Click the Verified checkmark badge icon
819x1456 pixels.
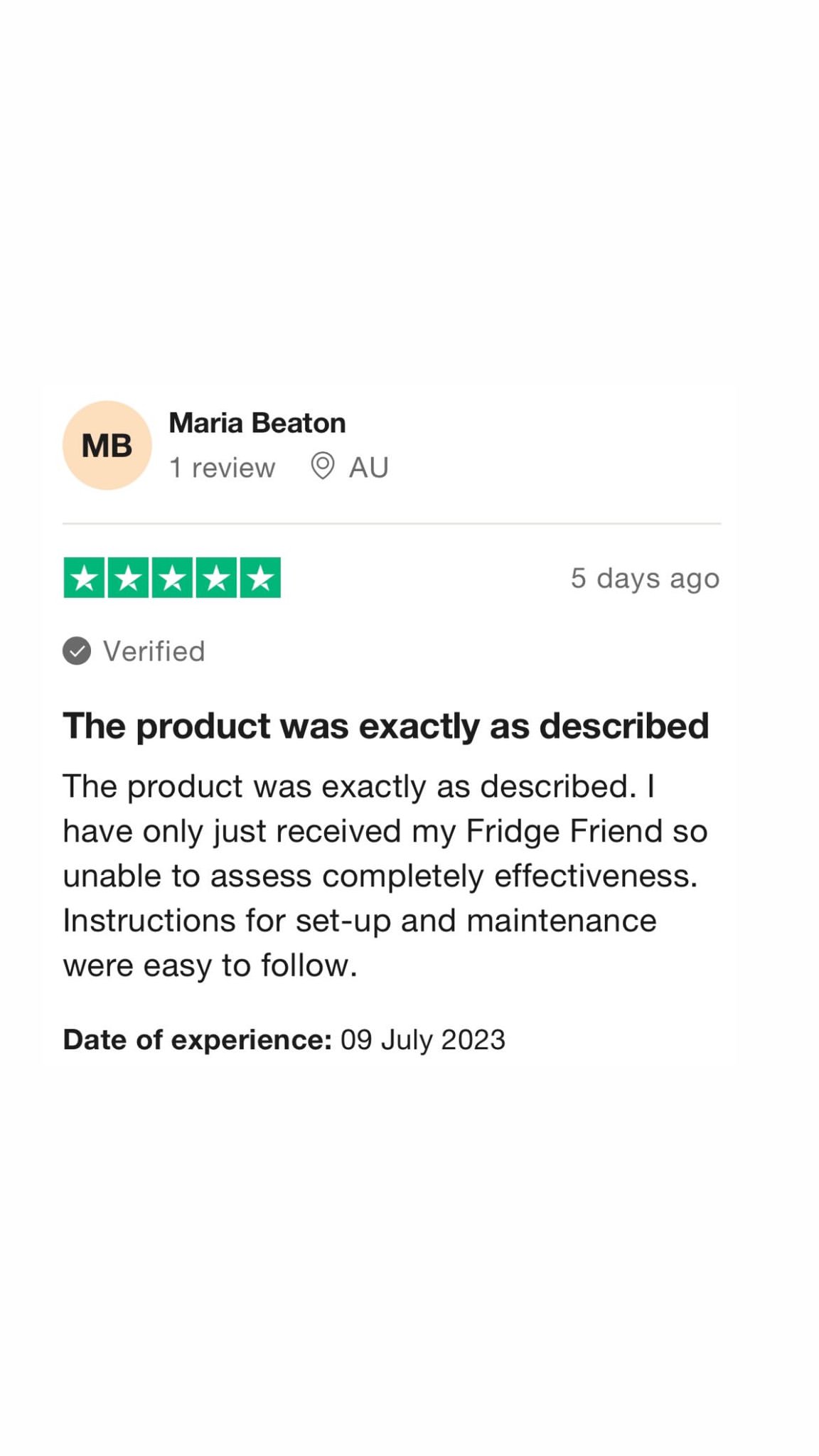(77, 651)
